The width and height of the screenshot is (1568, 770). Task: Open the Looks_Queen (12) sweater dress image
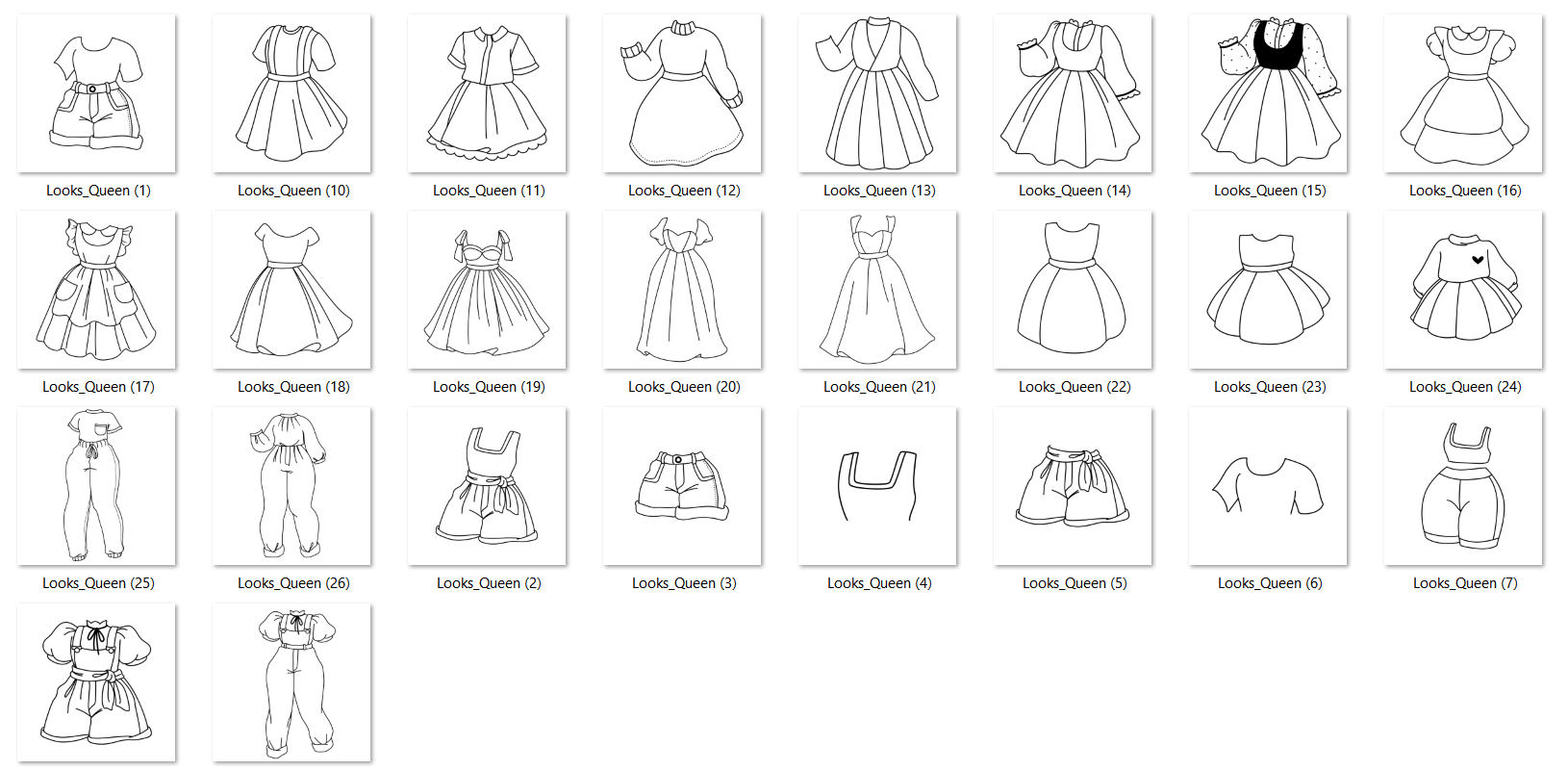(682, 93)
